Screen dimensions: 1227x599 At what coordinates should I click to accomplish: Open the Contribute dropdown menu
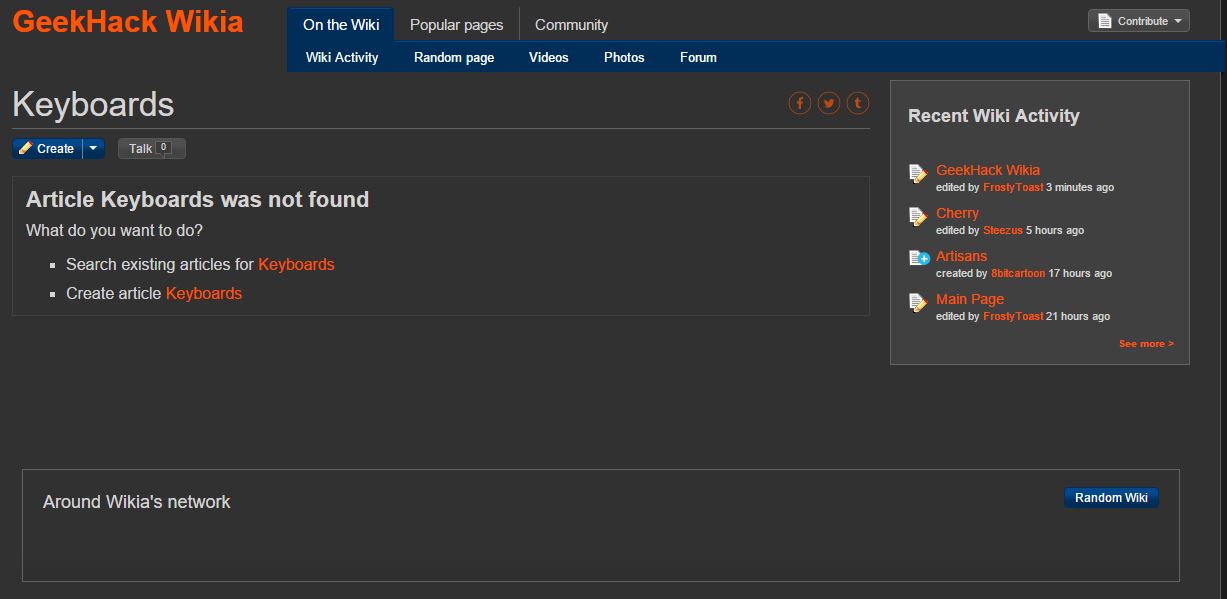coord(1138,21)
